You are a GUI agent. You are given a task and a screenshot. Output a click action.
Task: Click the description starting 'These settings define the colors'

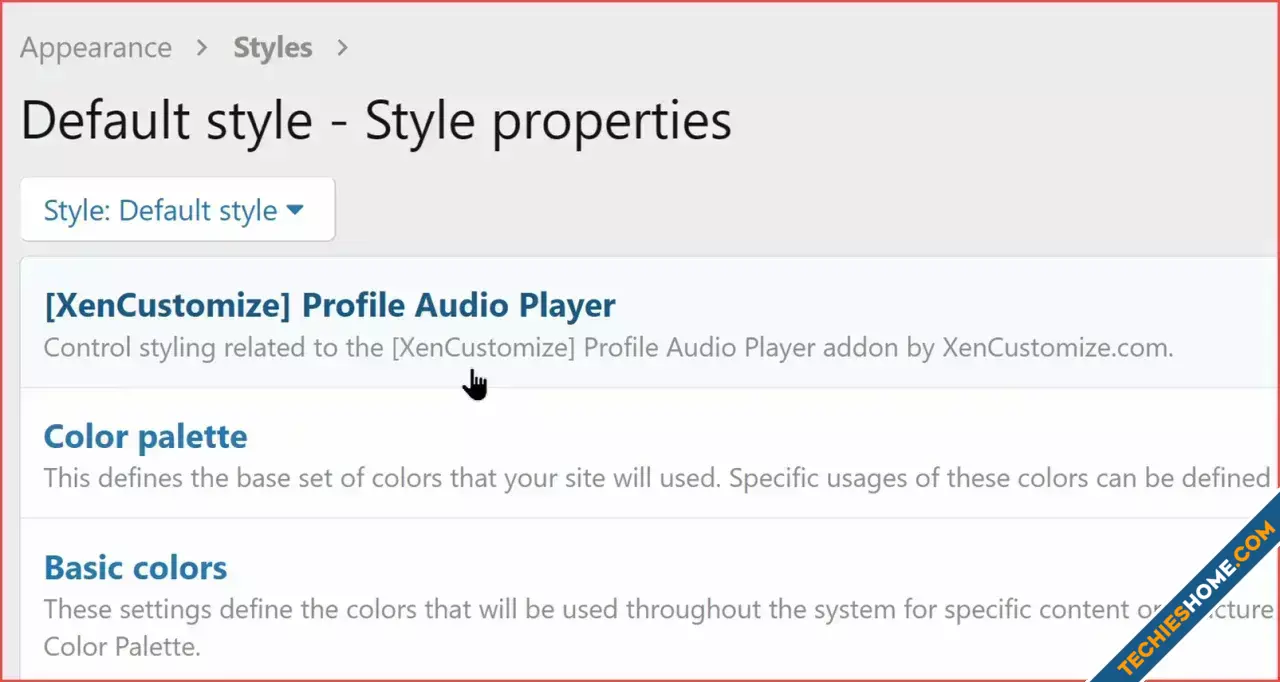(660, 627)
